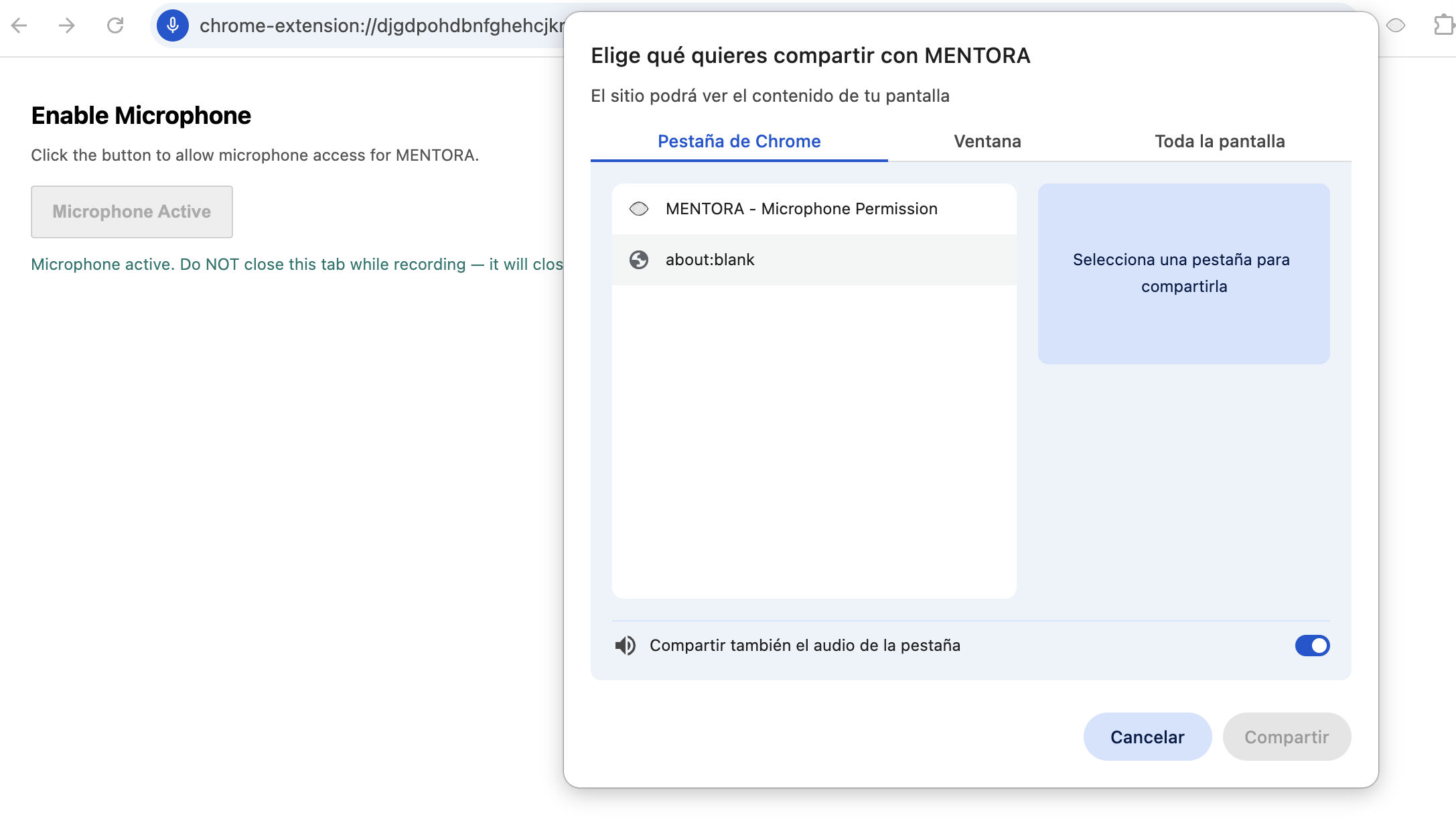Click the Compartir button
This screenshot has width=1456, height=821.
[1287, 737]
